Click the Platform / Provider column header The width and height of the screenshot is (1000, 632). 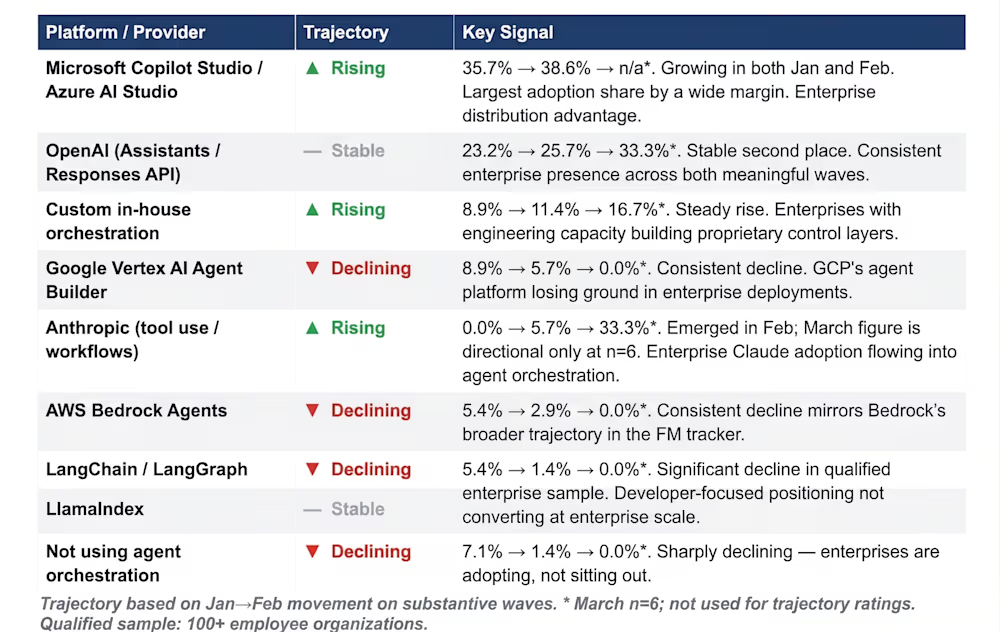[x=125, y=33]
